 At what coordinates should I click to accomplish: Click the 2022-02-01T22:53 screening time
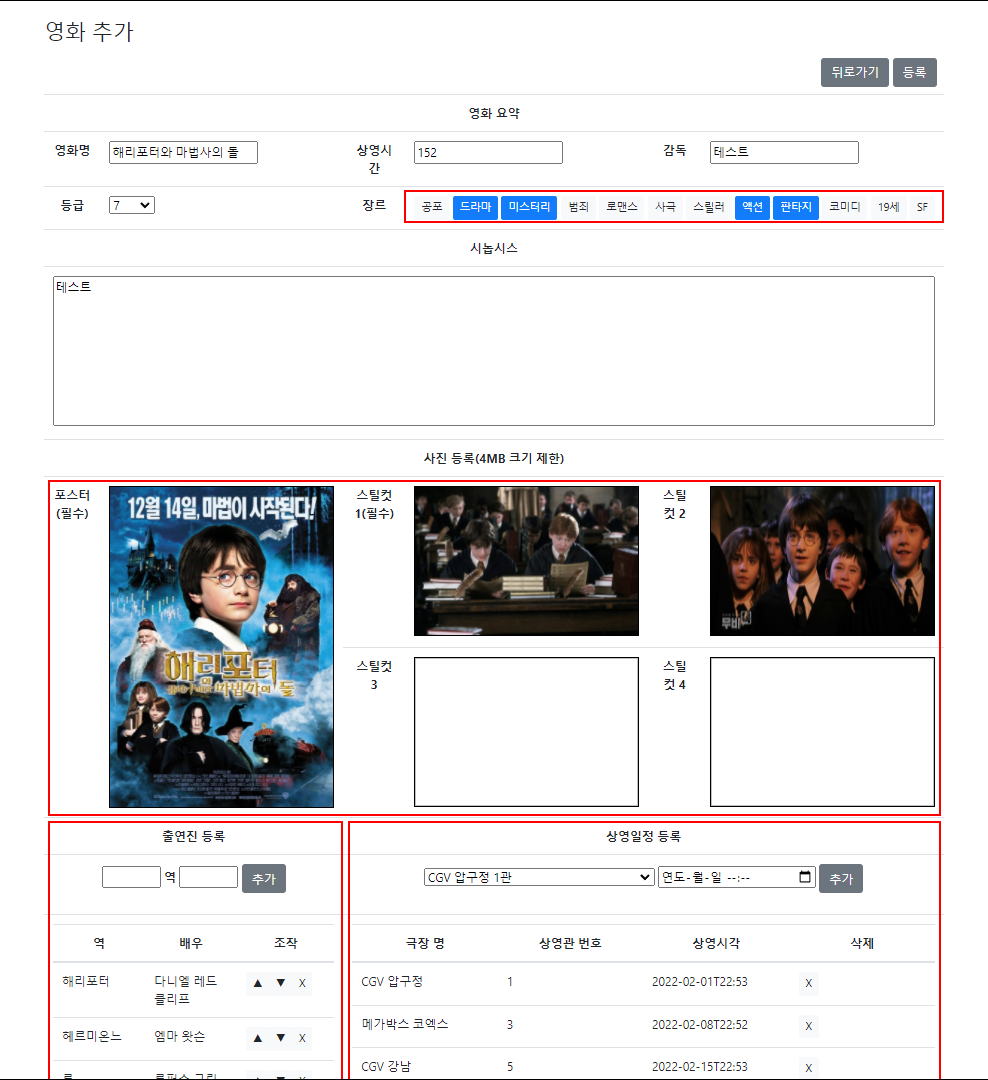[x=700, y=982]
